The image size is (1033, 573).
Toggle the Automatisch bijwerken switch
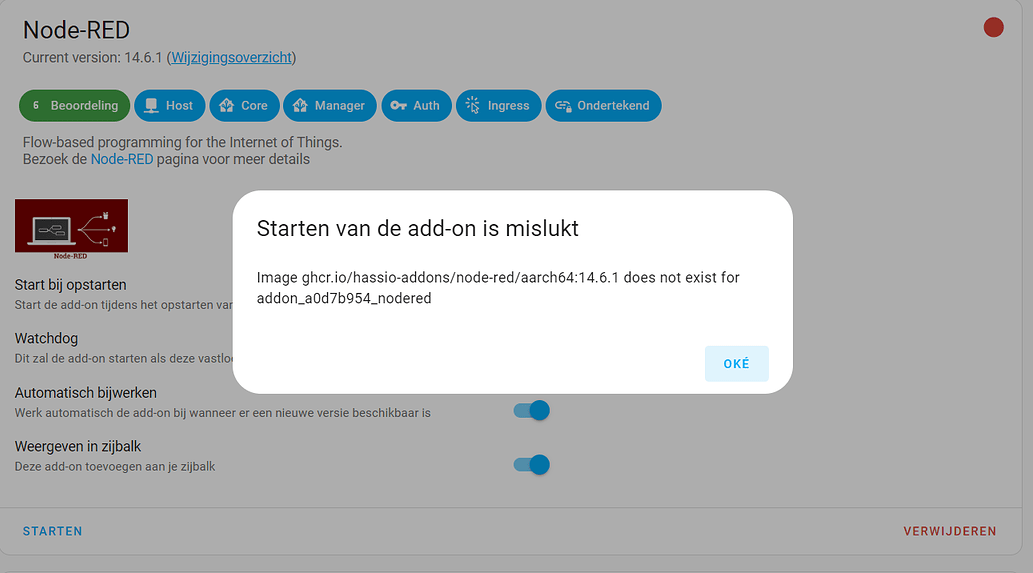click(531, 410)
